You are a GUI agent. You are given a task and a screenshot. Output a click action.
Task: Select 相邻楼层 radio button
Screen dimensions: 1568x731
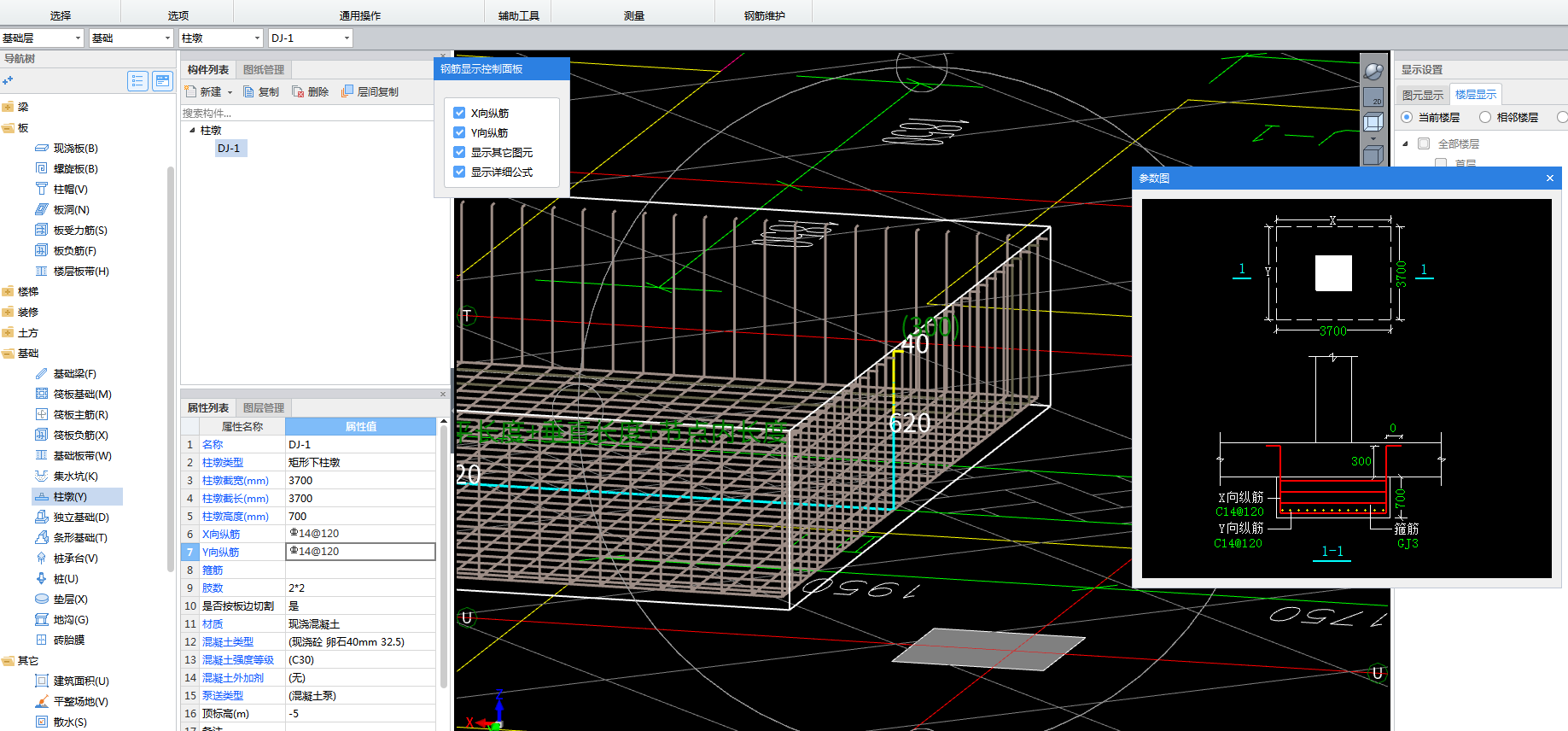[1485, 117]
